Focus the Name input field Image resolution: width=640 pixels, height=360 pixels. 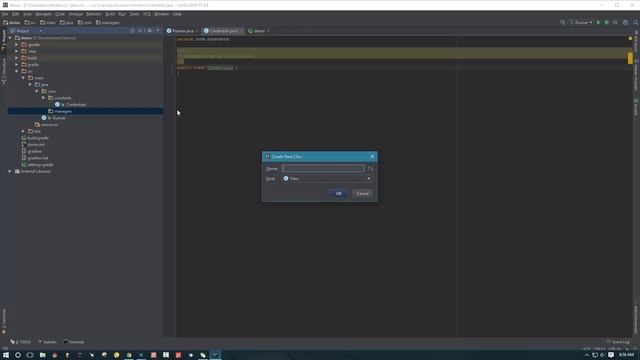click(323, 168)
